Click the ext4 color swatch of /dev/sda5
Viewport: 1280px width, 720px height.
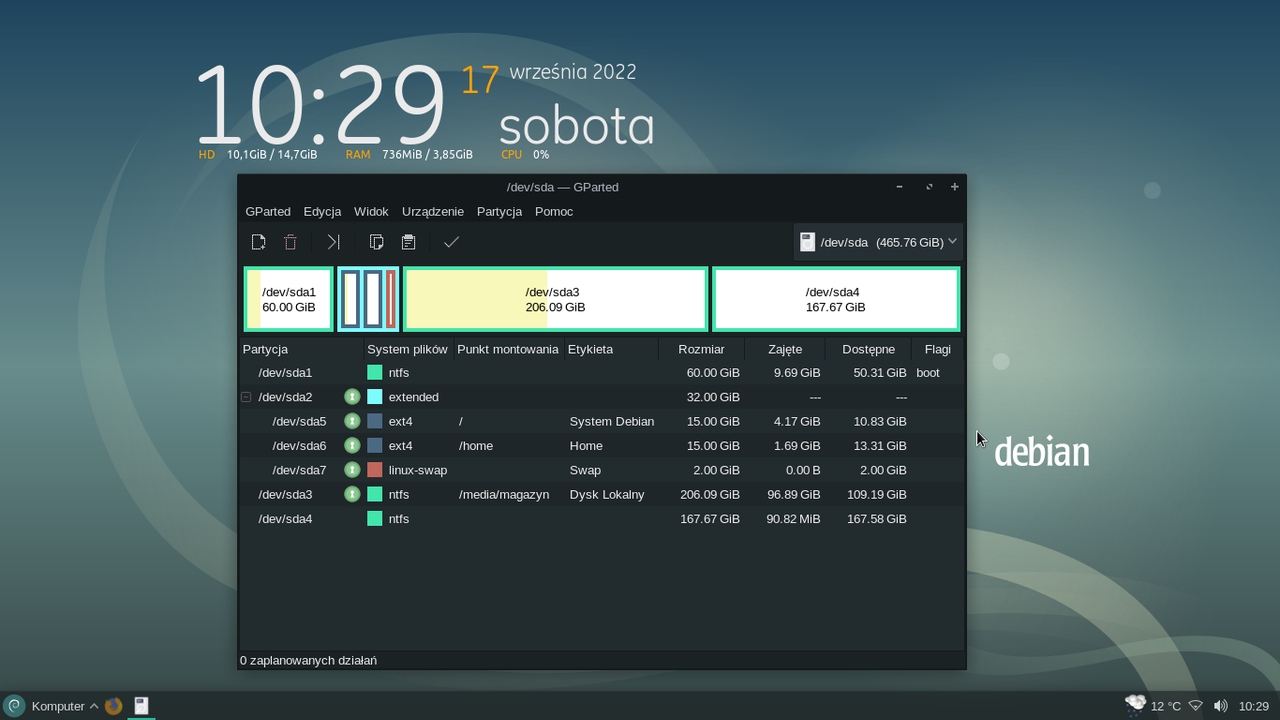click(375, 421)
